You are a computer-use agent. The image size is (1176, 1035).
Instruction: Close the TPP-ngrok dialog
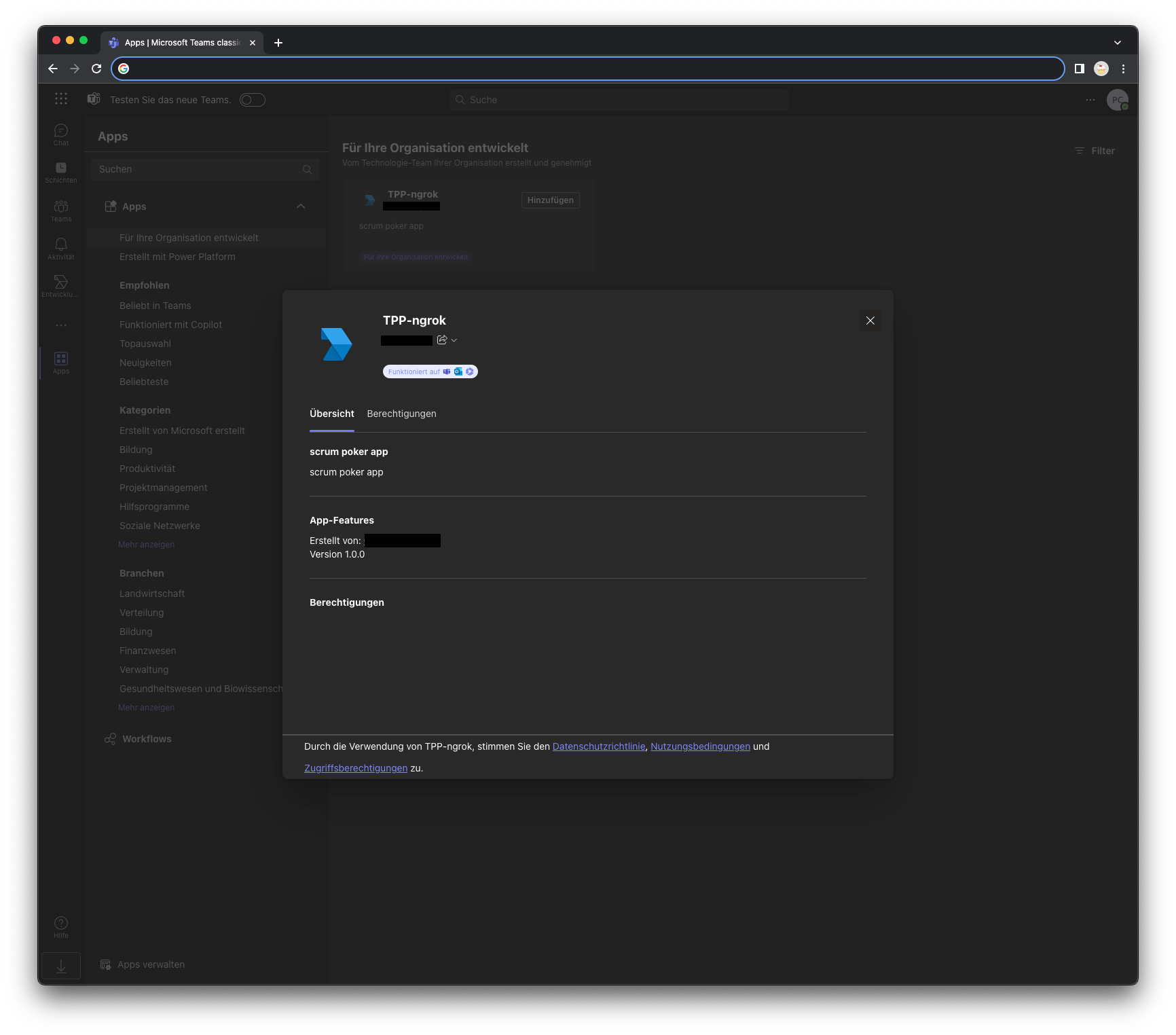(870, 321)
